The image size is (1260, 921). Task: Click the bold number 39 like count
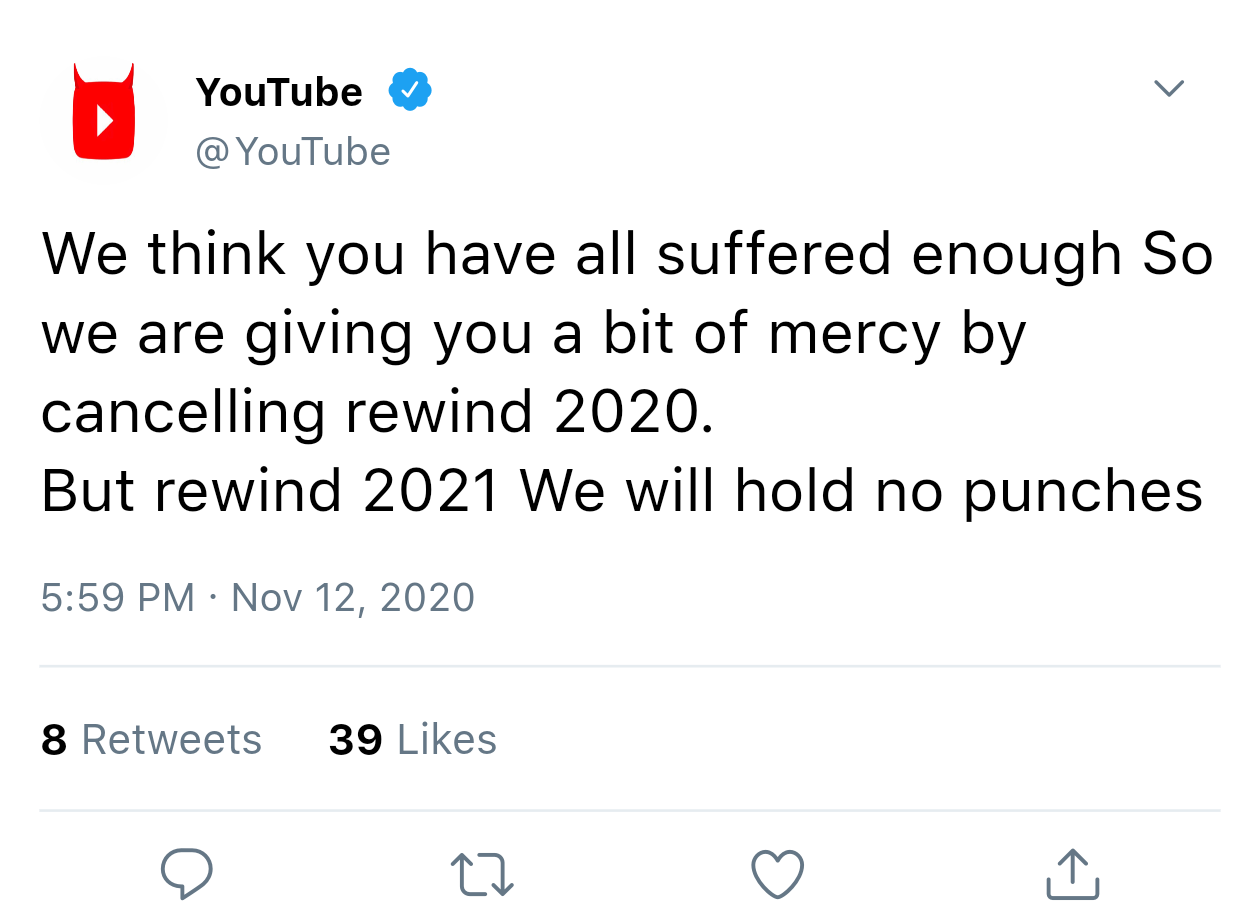pyautogui.click(x=355, y=740)
